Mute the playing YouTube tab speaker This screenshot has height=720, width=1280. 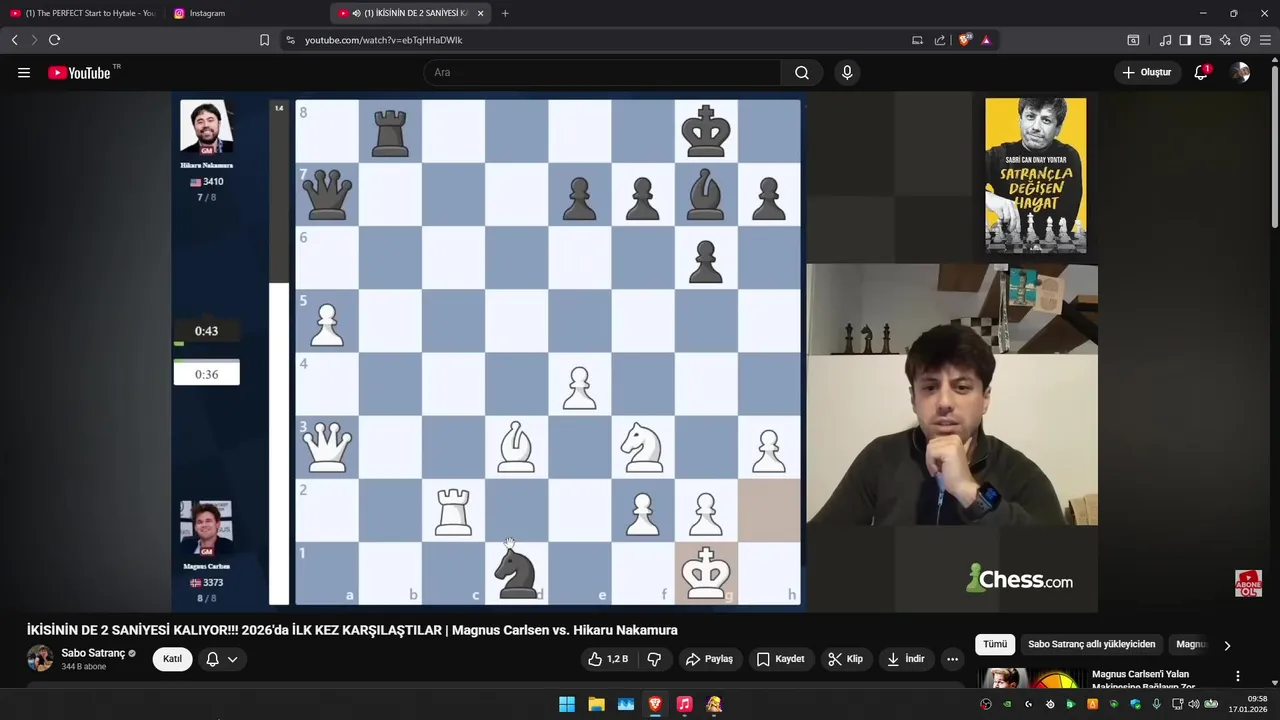(x=356, y=13)
